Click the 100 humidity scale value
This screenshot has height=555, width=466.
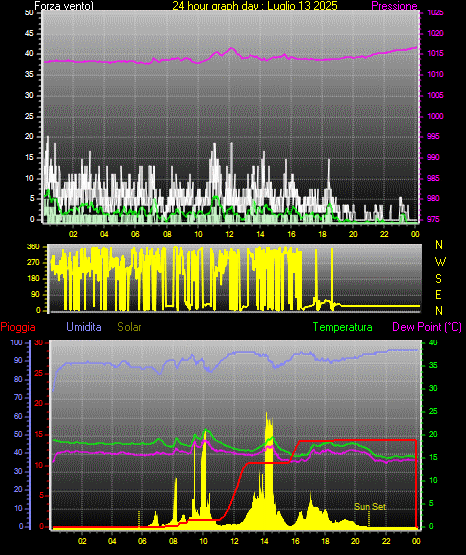click(16, 343)
